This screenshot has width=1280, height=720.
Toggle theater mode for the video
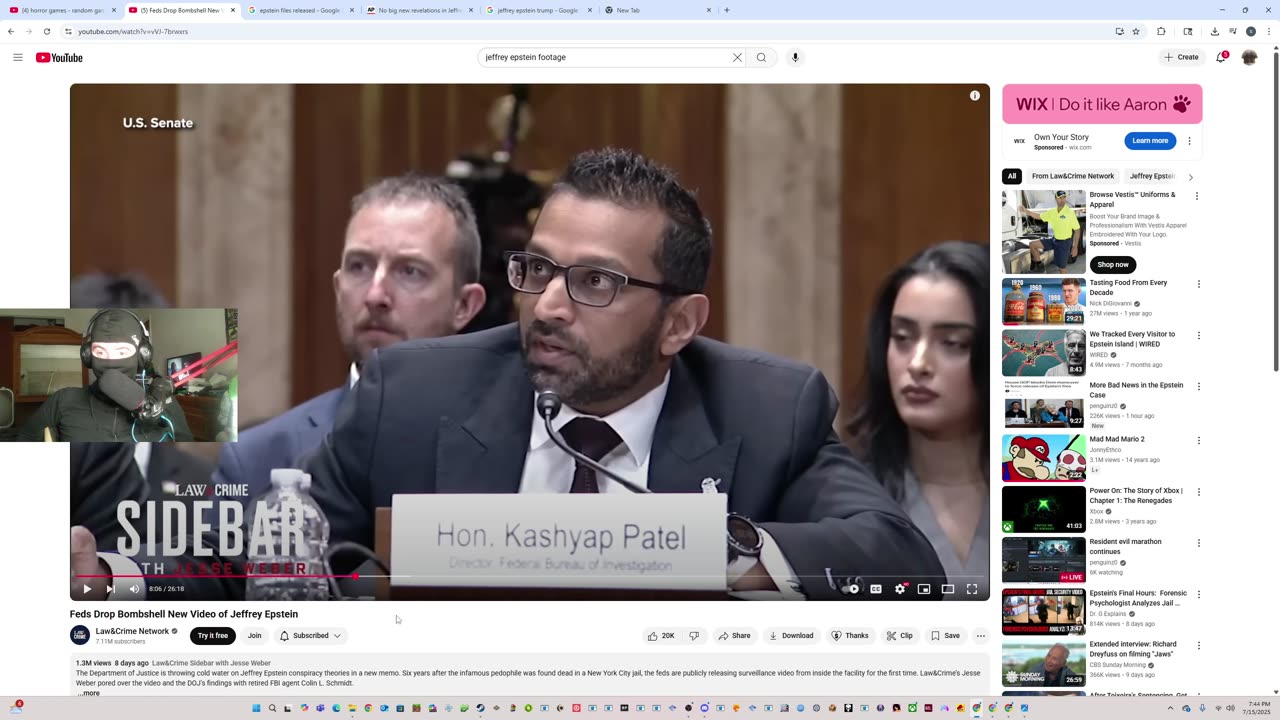[x=948, y=589]
